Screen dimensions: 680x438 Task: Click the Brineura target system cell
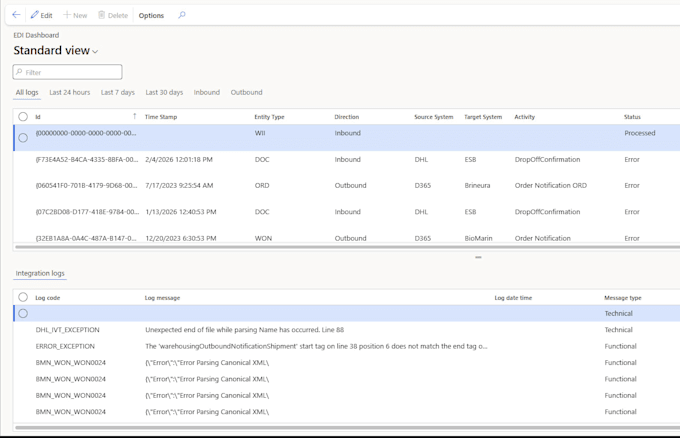(477, 186)
